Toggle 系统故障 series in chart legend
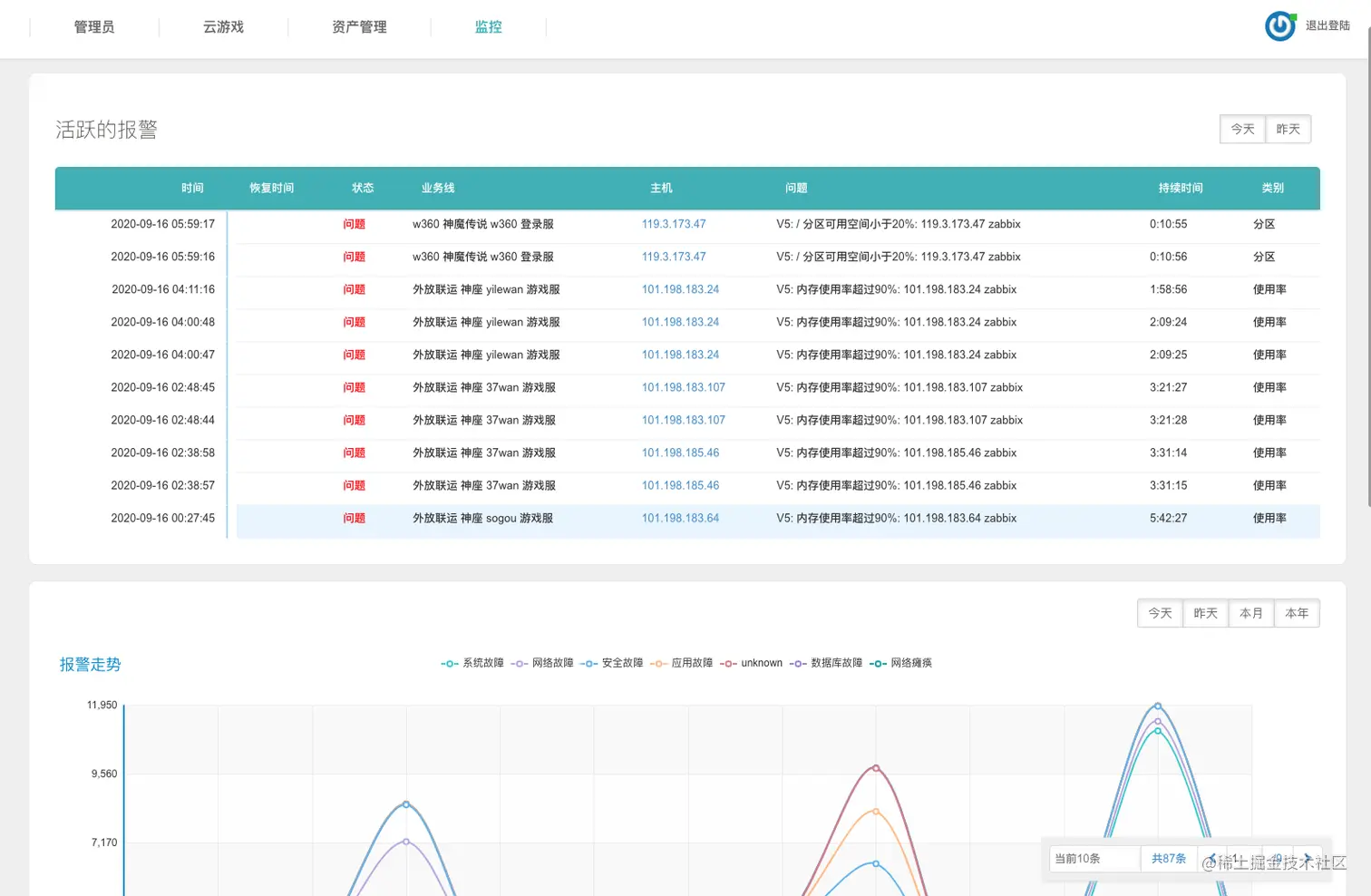The image size is (1371, 896). click(x=472, y=663)
